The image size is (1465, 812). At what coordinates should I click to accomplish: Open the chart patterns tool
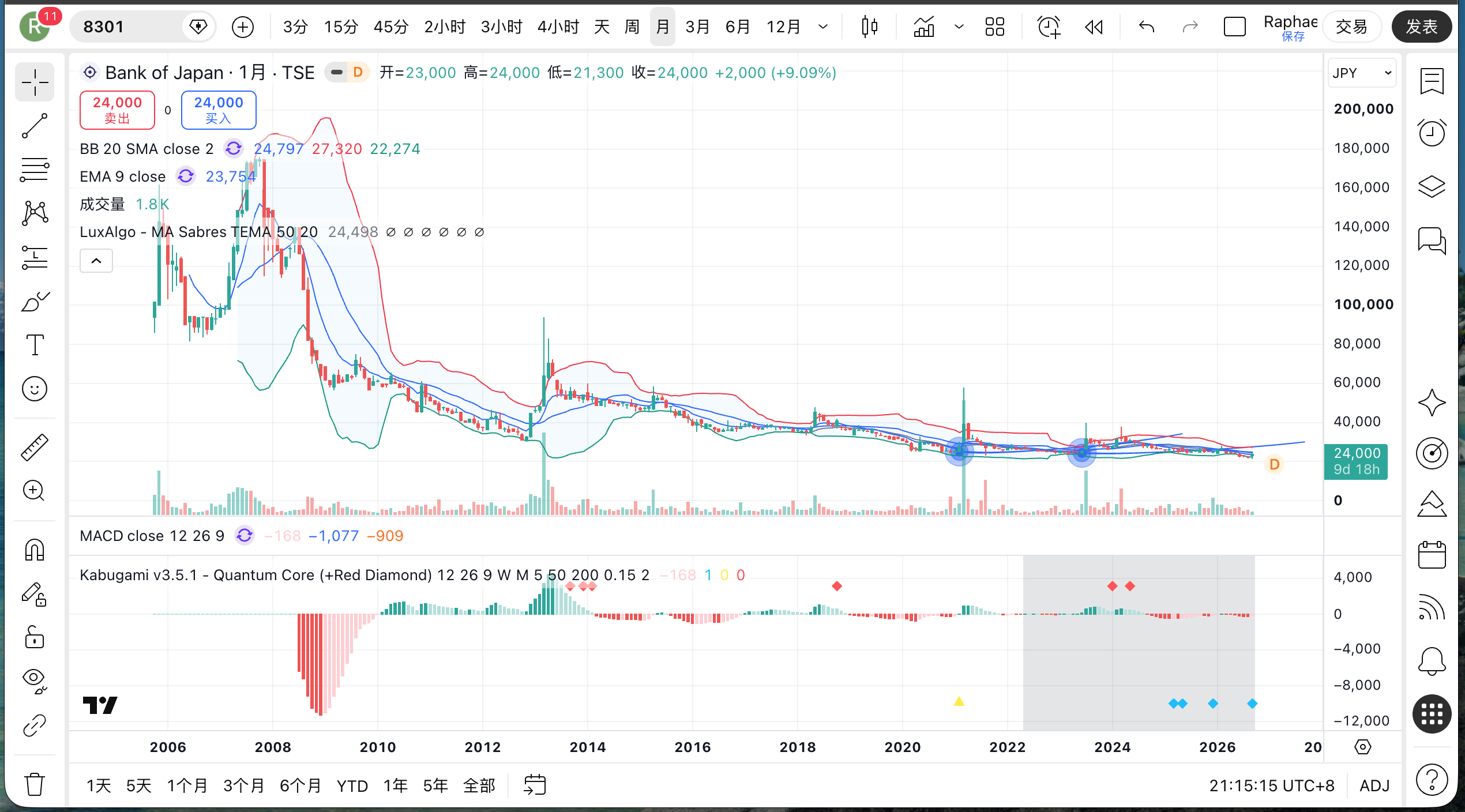pyautogui.click(x=35, y=213)
